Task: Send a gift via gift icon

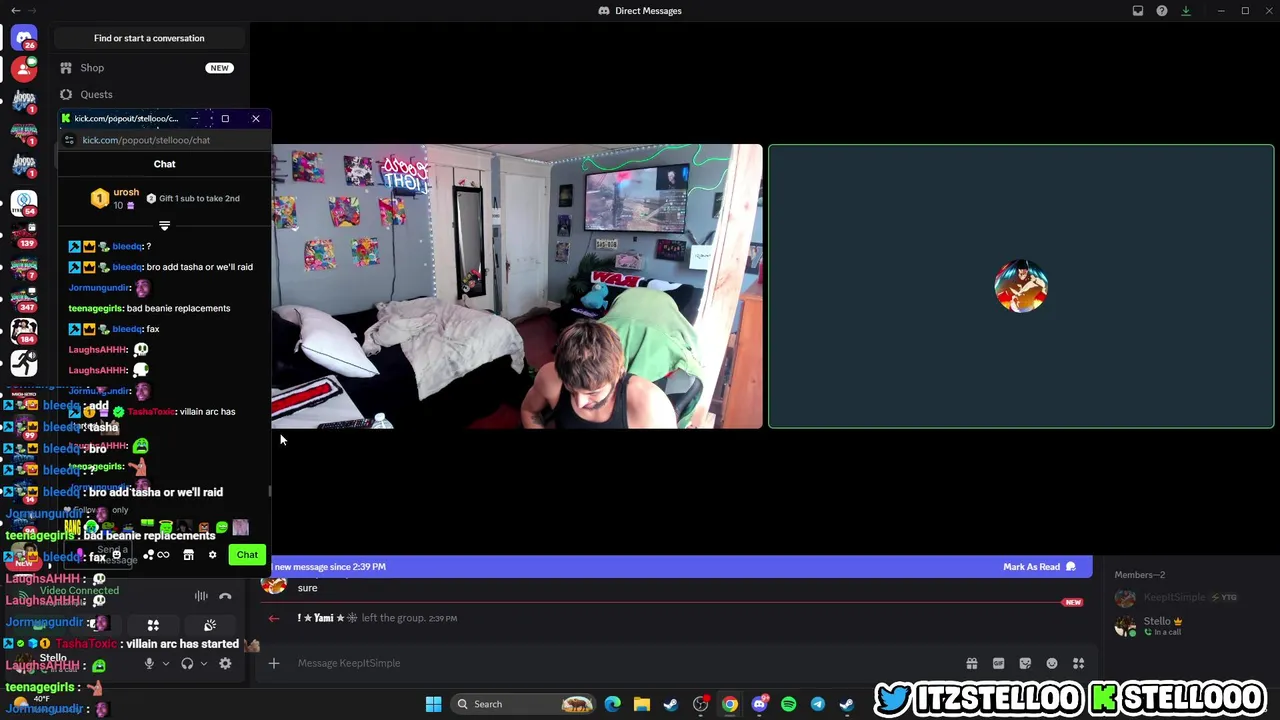Action: [x=971, y=663]
